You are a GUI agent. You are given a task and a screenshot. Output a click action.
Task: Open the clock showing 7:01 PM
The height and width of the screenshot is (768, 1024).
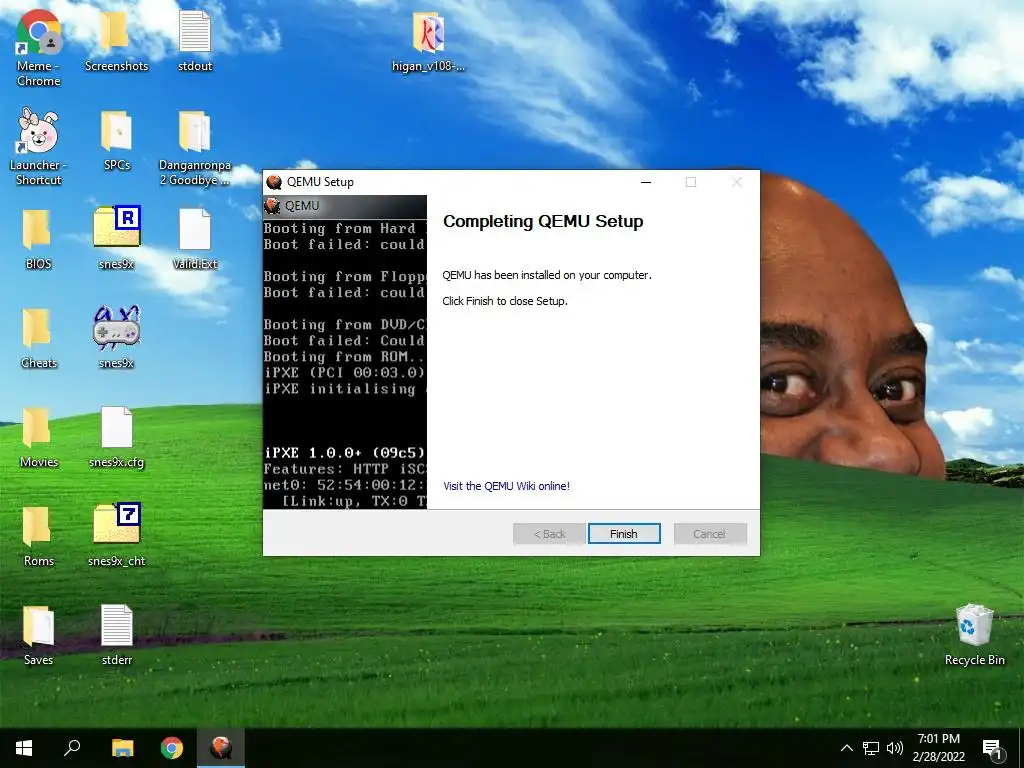click(x=938, y=748)
